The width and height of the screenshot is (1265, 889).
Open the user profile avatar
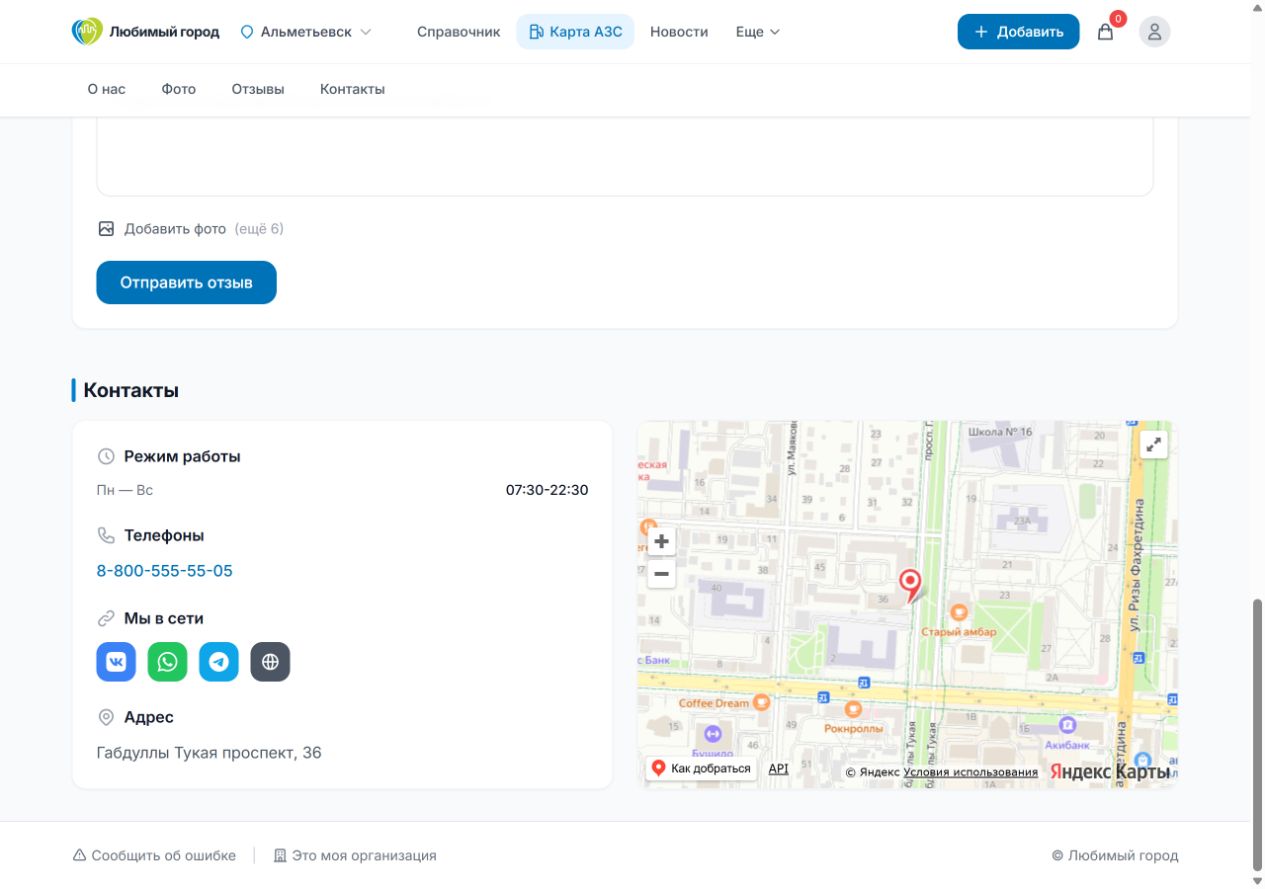(x=1154, y=32)
